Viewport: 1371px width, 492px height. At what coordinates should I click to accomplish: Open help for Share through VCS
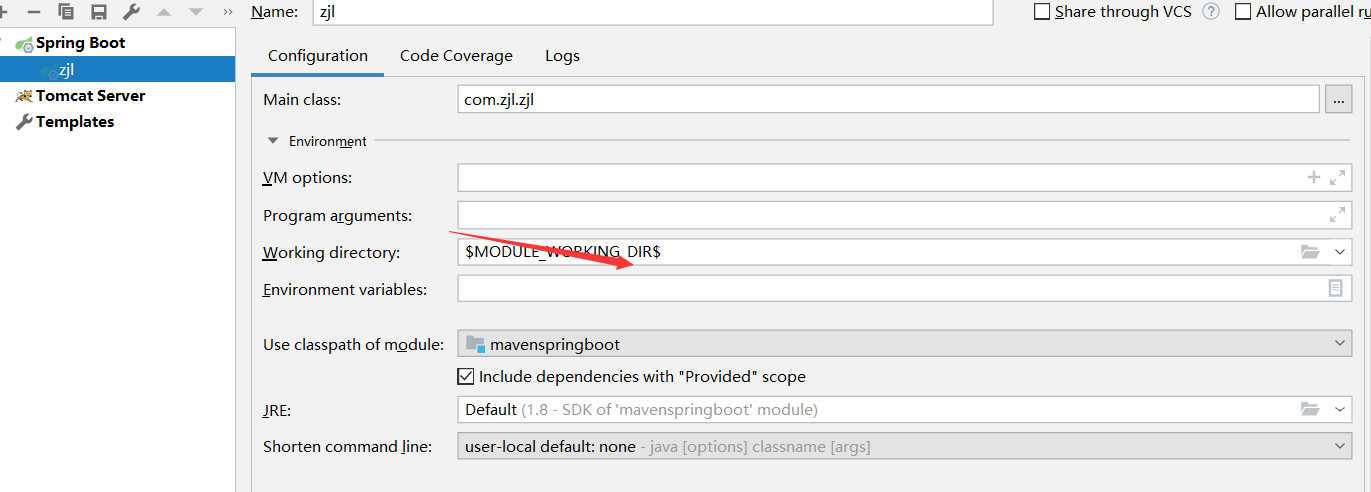click(x=1211, y=12)
